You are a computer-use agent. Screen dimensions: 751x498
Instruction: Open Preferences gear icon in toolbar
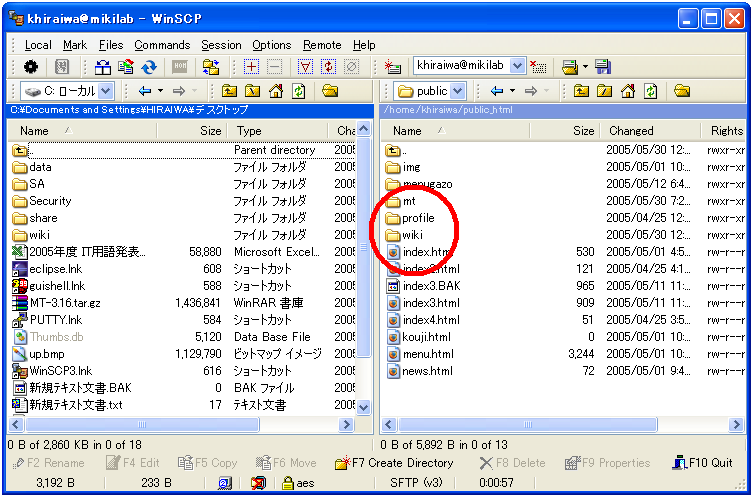click(x=31, y=67)
